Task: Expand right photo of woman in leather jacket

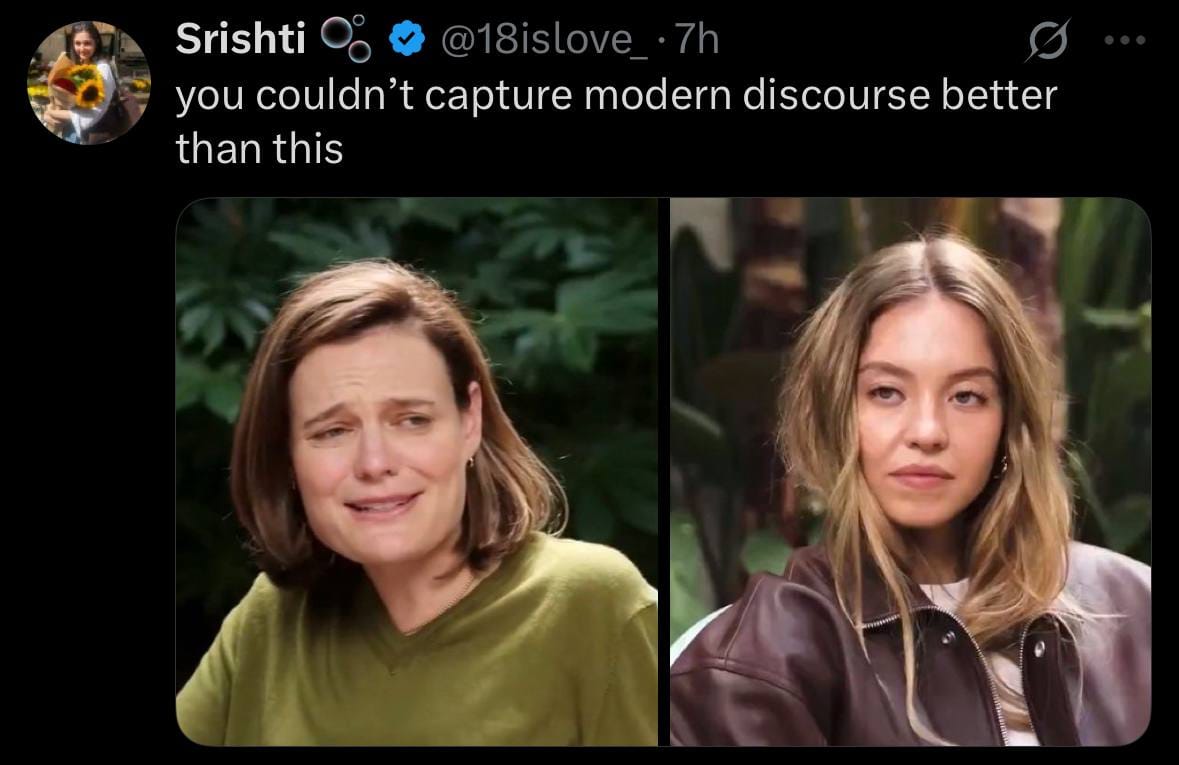Action: (911, 472)
